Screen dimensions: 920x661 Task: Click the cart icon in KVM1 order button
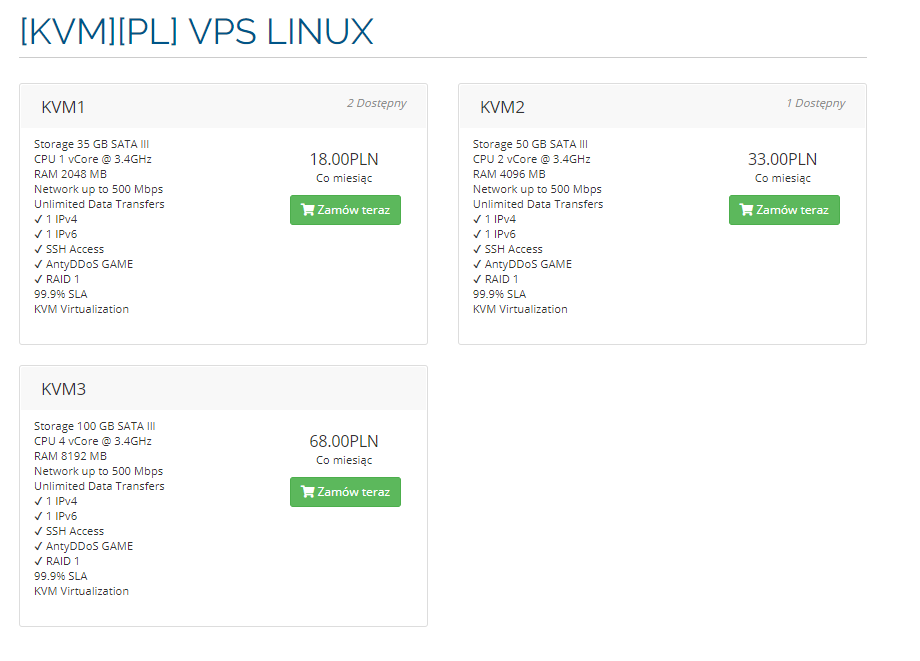click(x=307, y=210)
